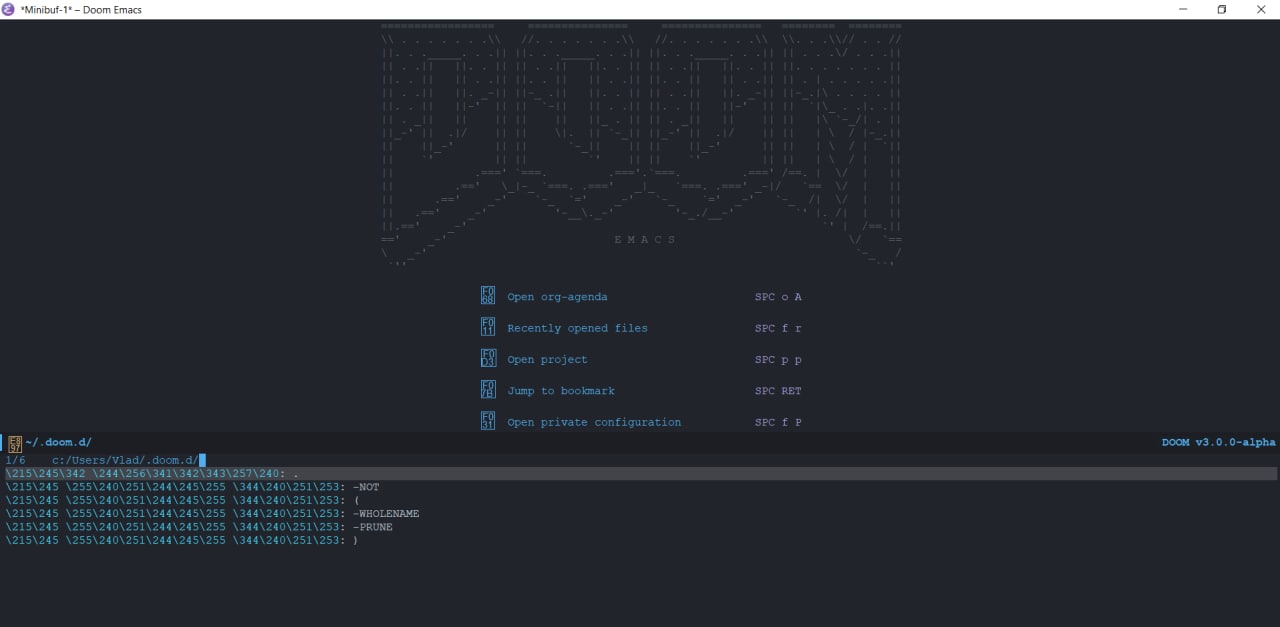Minimize the Doom Emacs window
The width and height of the screenshot is (1280, 627).
[x=1184, y=9]
